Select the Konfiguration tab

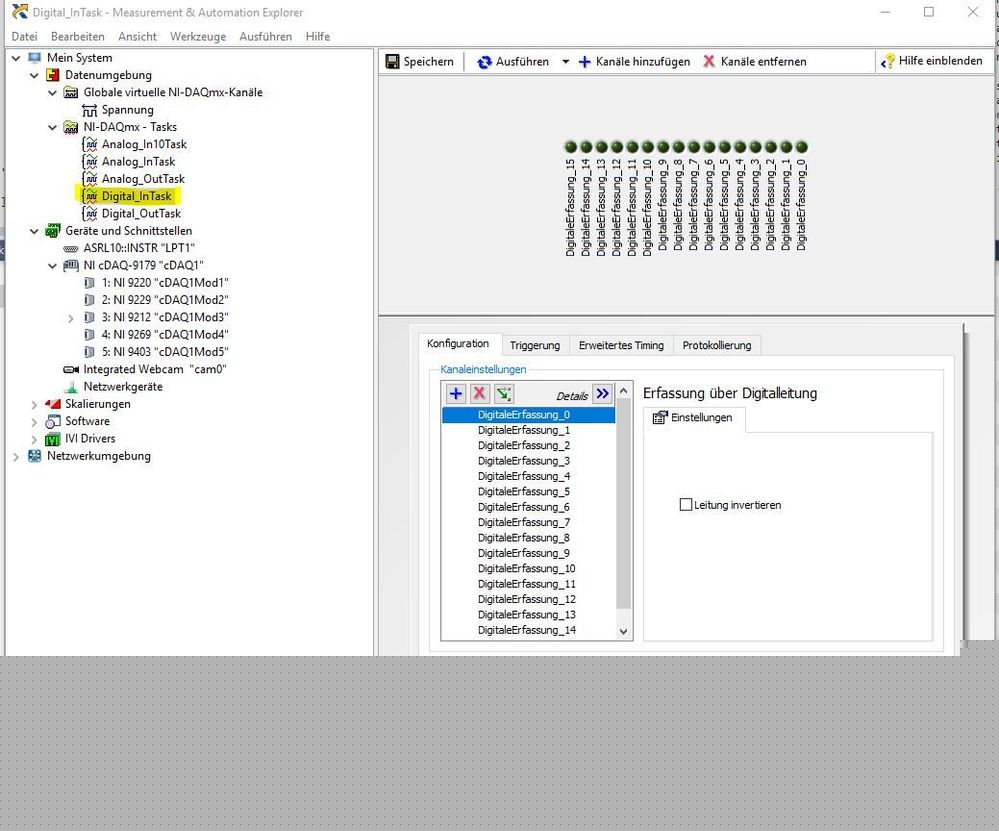(x=458, y=343)
